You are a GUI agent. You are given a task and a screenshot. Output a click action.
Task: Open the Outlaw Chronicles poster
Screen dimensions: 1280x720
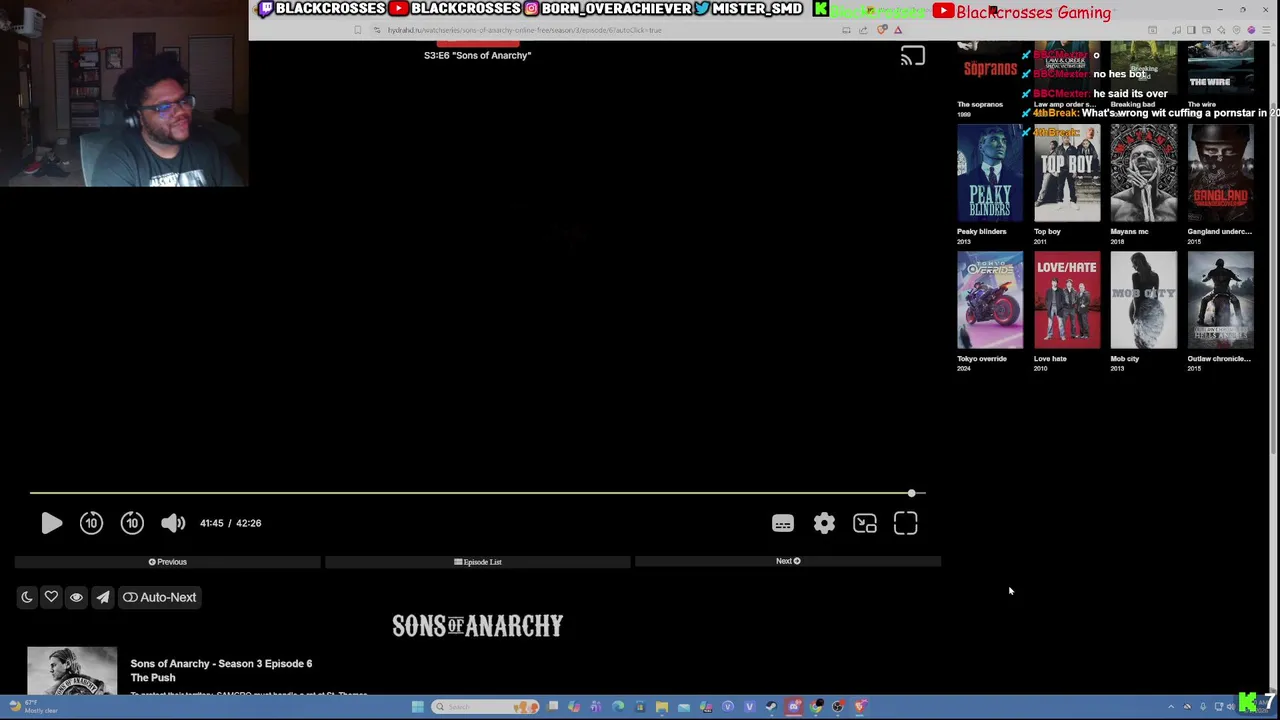[1221, 300]
